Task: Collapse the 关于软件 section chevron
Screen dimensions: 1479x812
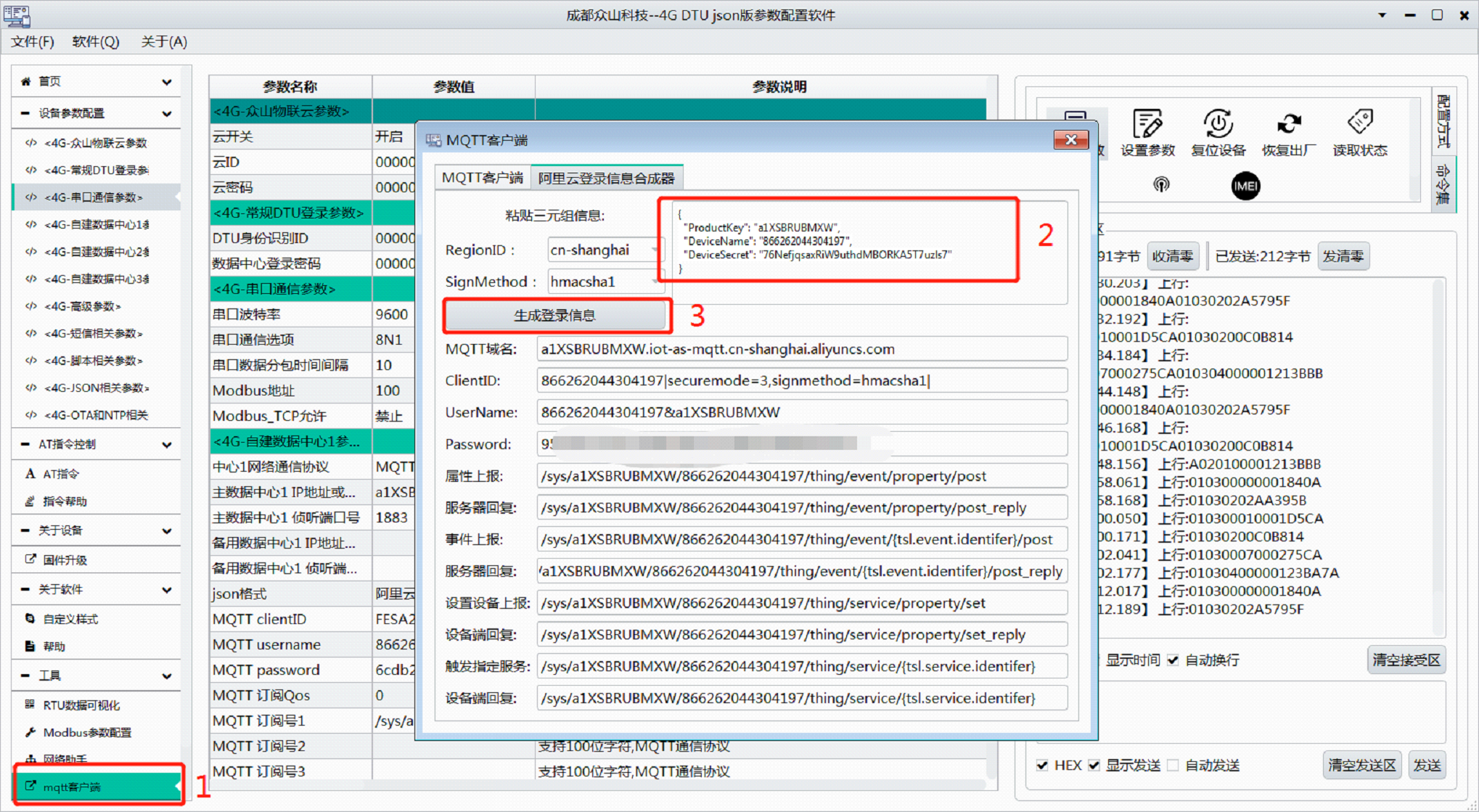Action: [167, 590]
